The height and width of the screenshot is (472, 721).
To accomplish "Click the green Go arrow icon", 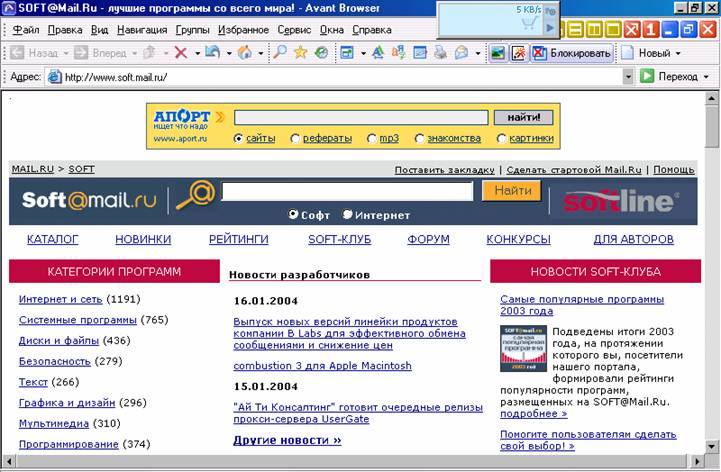I will [x=647, y=76].
